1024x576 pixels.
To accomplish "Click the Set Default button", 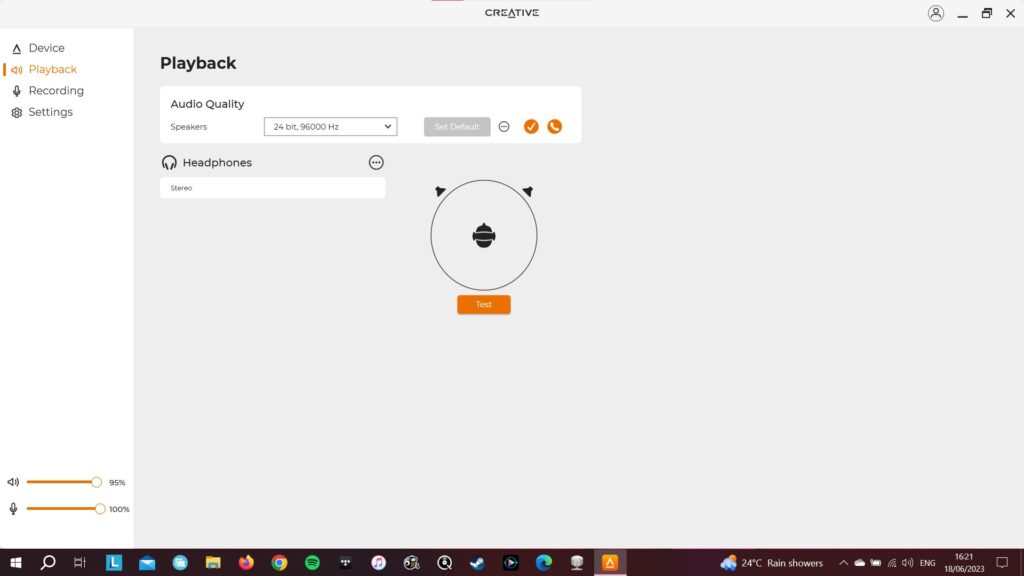I will pos(457,127).
